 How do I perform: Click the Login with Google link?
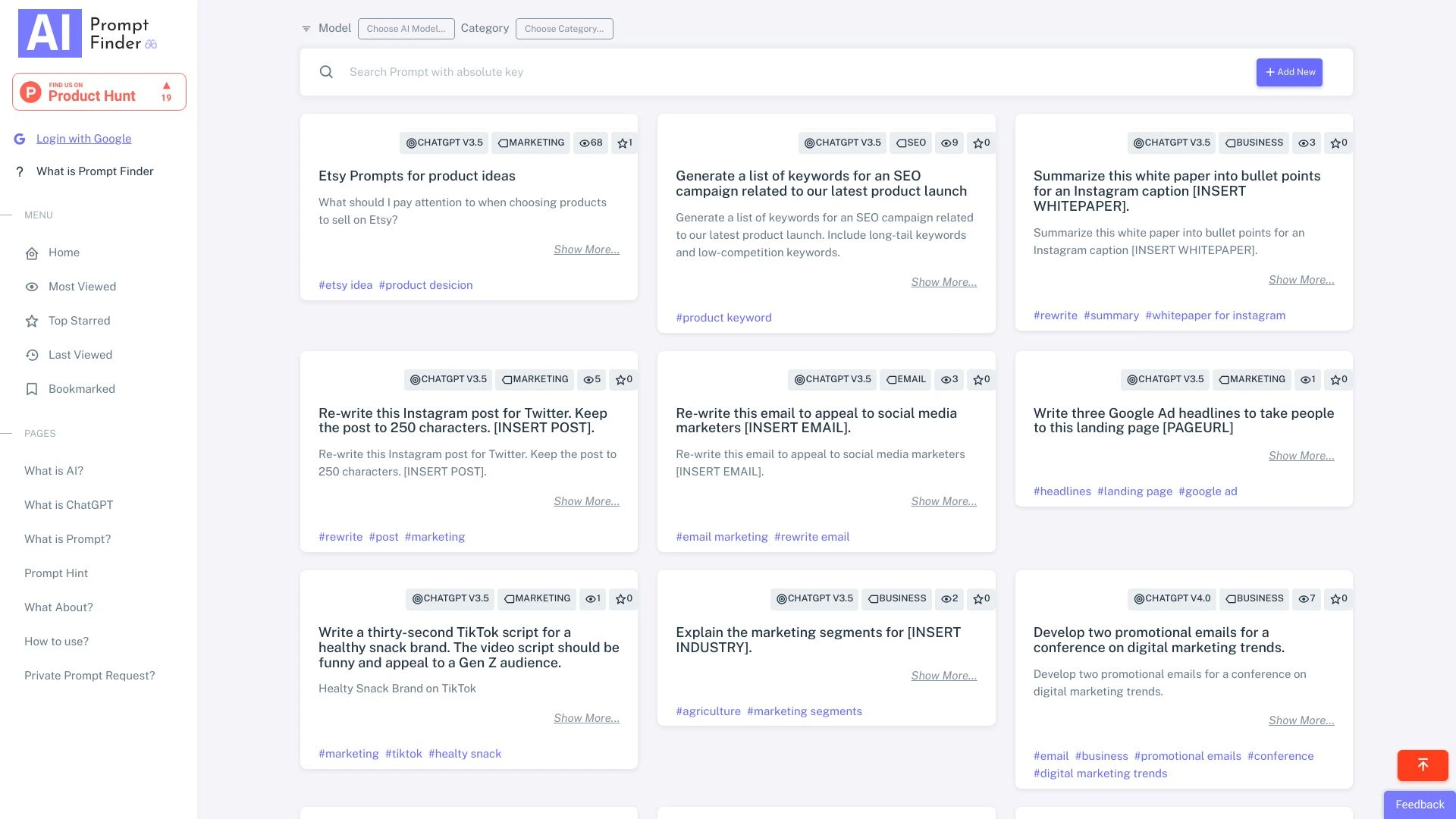pyautogui.click(x=83, y=139)
